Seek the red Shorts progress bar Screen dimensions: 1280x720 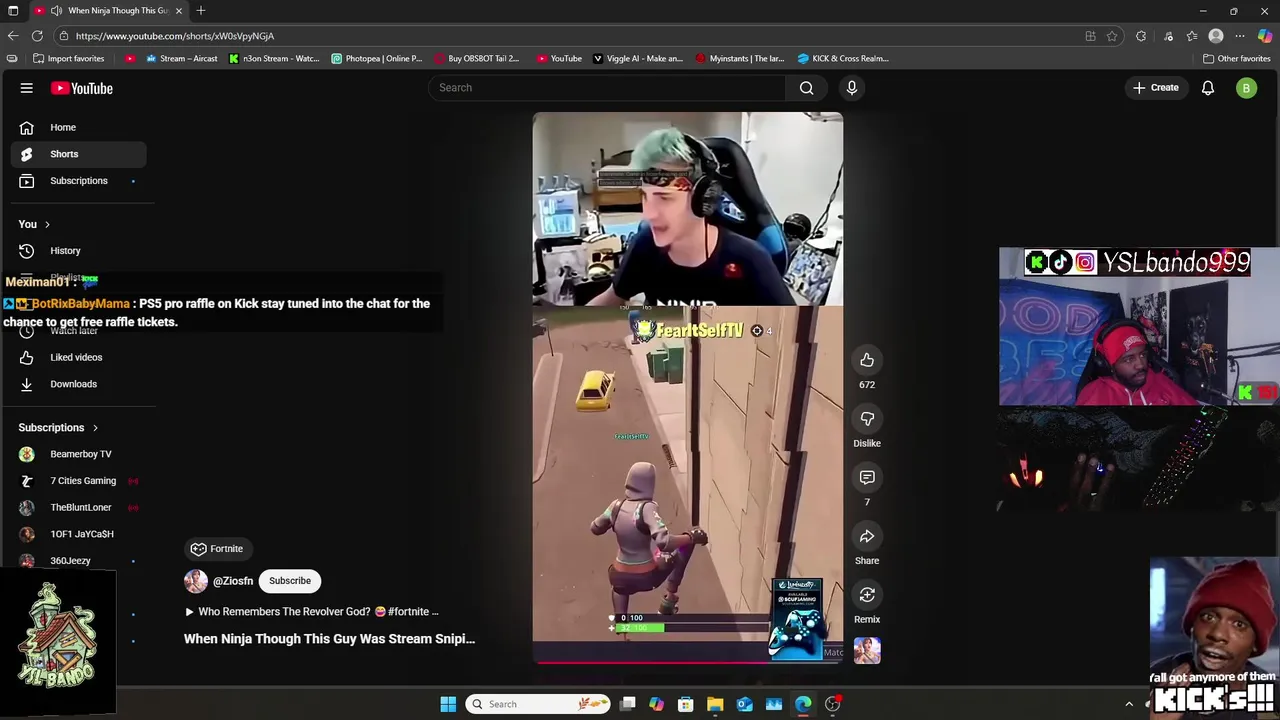click(688, 662)
